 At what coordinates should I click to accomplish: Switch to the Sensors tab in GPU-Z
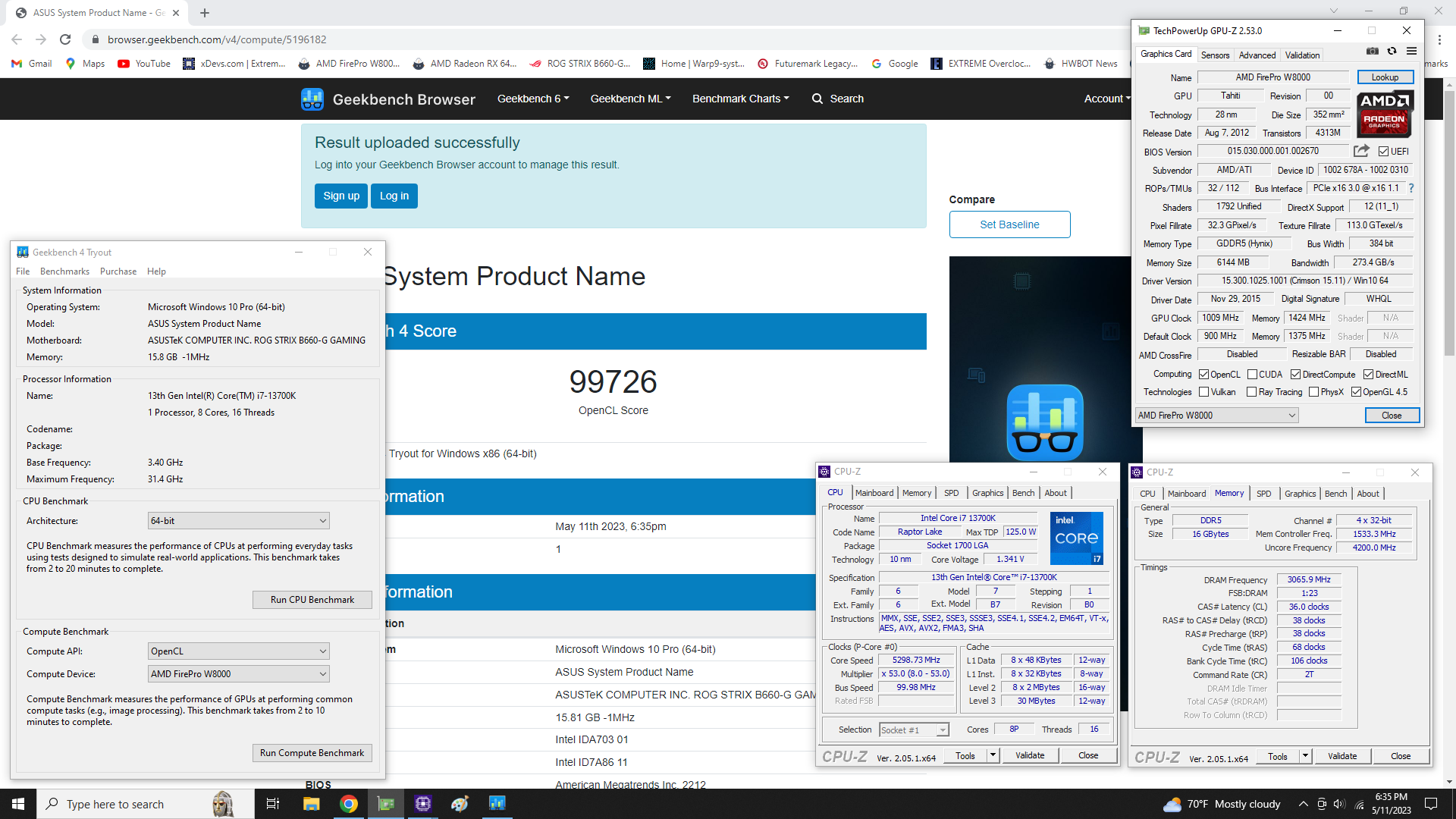click(1216, 55)
